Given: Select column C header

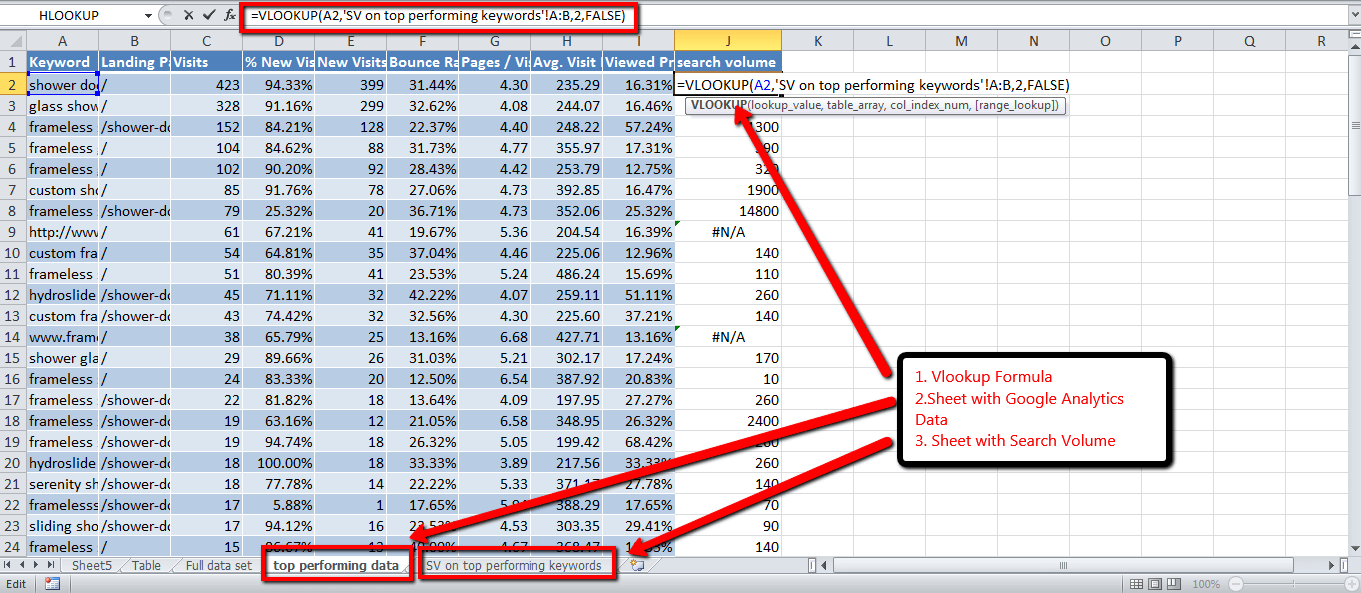Looking at the screenshot, I should [206, 41].
